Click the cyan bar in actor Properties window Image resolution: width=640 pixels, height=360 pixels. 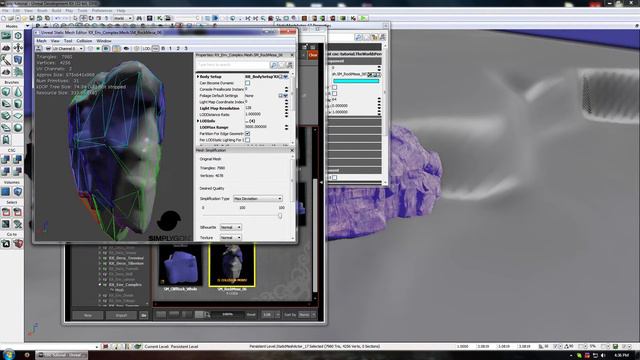tap(356, 81)
